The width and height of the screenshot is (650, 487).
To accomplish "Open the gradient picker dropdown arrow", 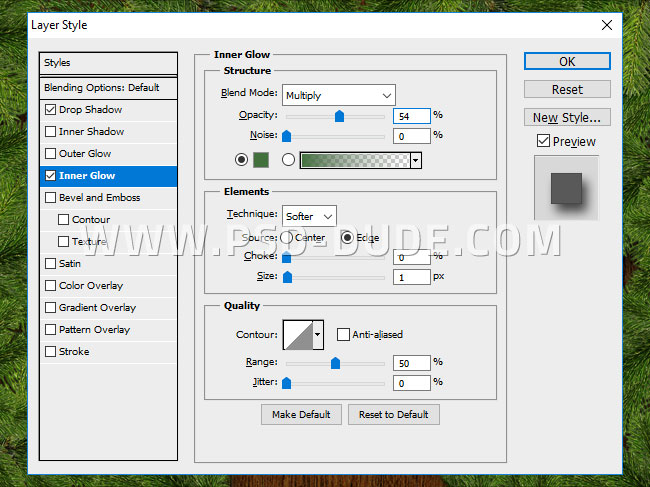I will pos(415,160).
